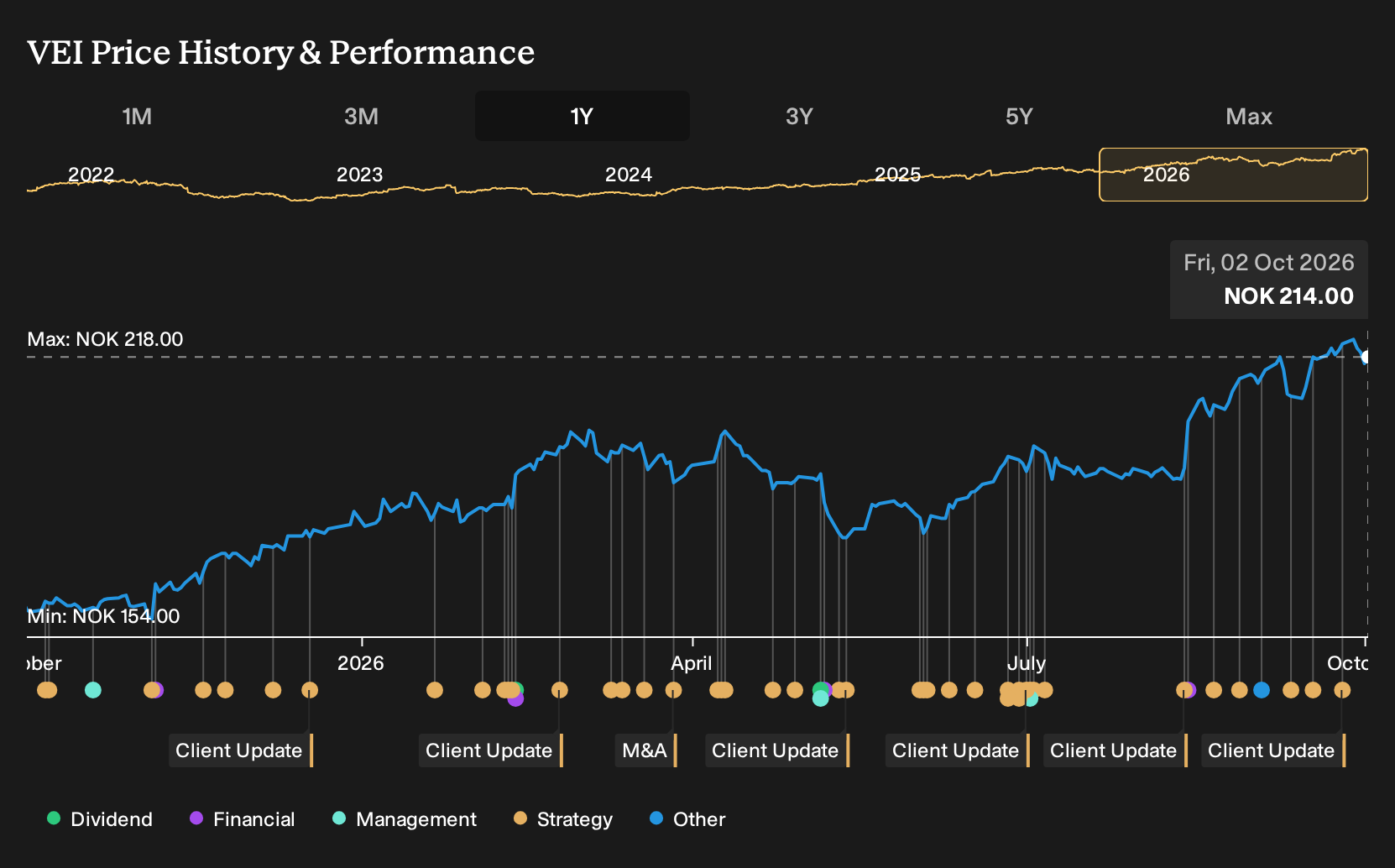This screenshot has width=1395, height=868.
Task: Click the 'July' axis label
Action: click(1027, 663)
